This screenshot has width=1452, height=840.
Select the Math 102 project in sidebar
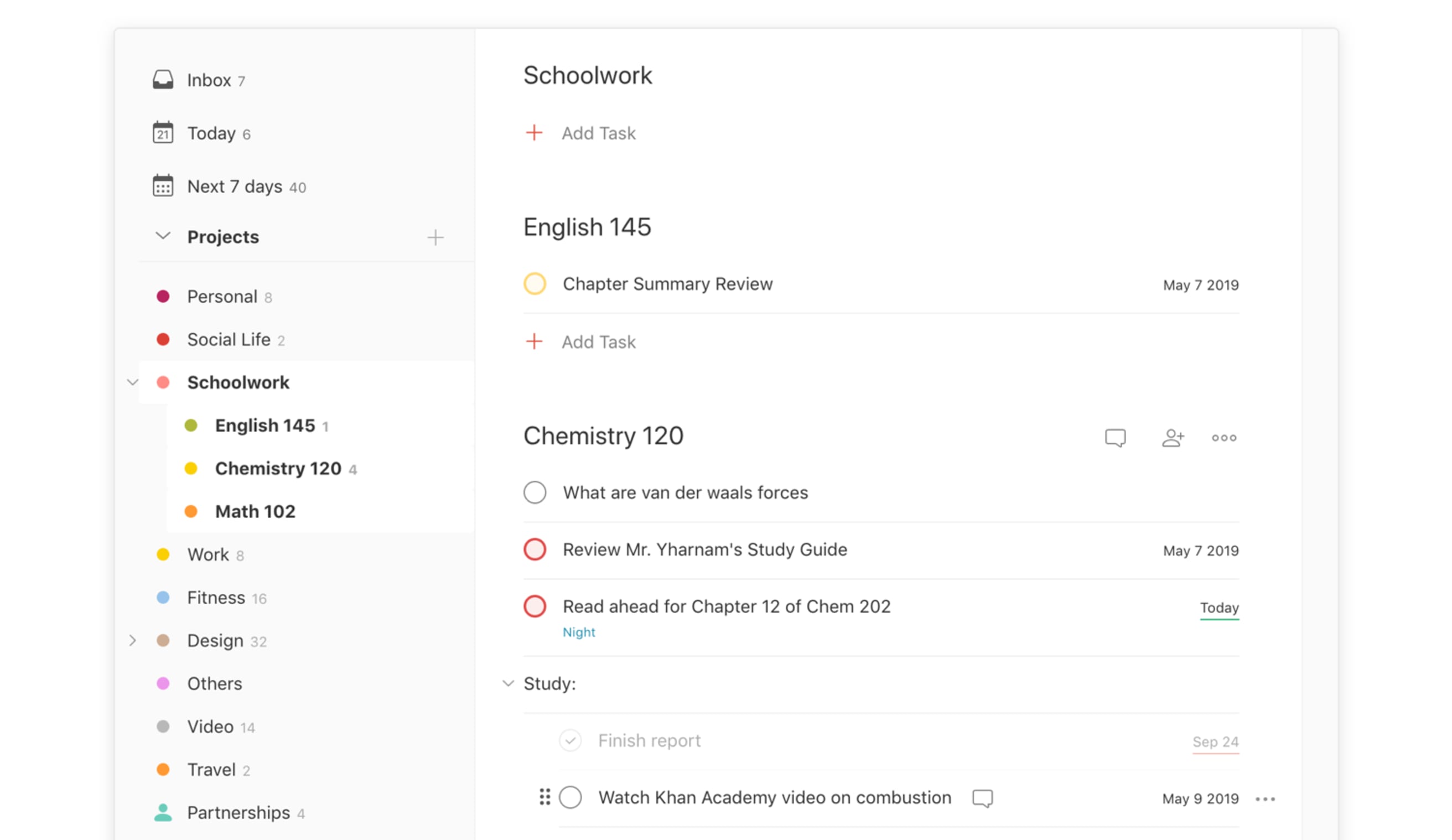[255, 511]
